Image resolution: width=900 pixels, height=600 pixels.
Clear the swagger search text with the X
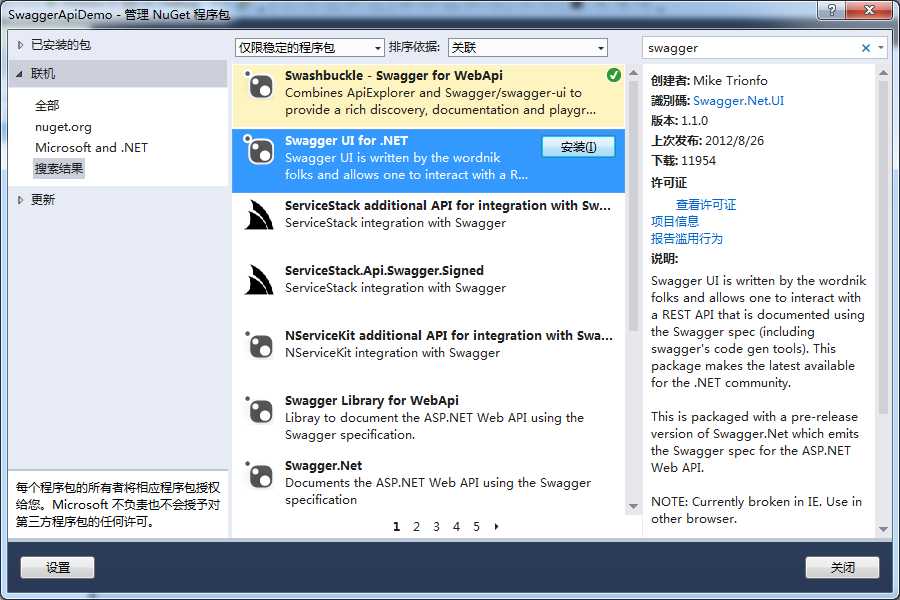tap(866, 48)
